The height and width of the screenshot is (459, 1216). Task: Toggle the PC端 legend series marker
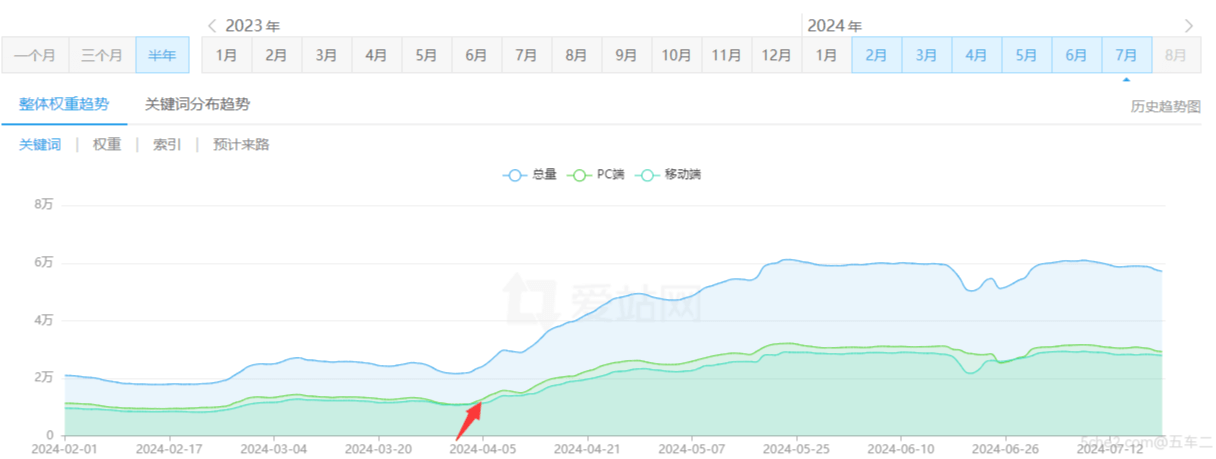[577, 175]
